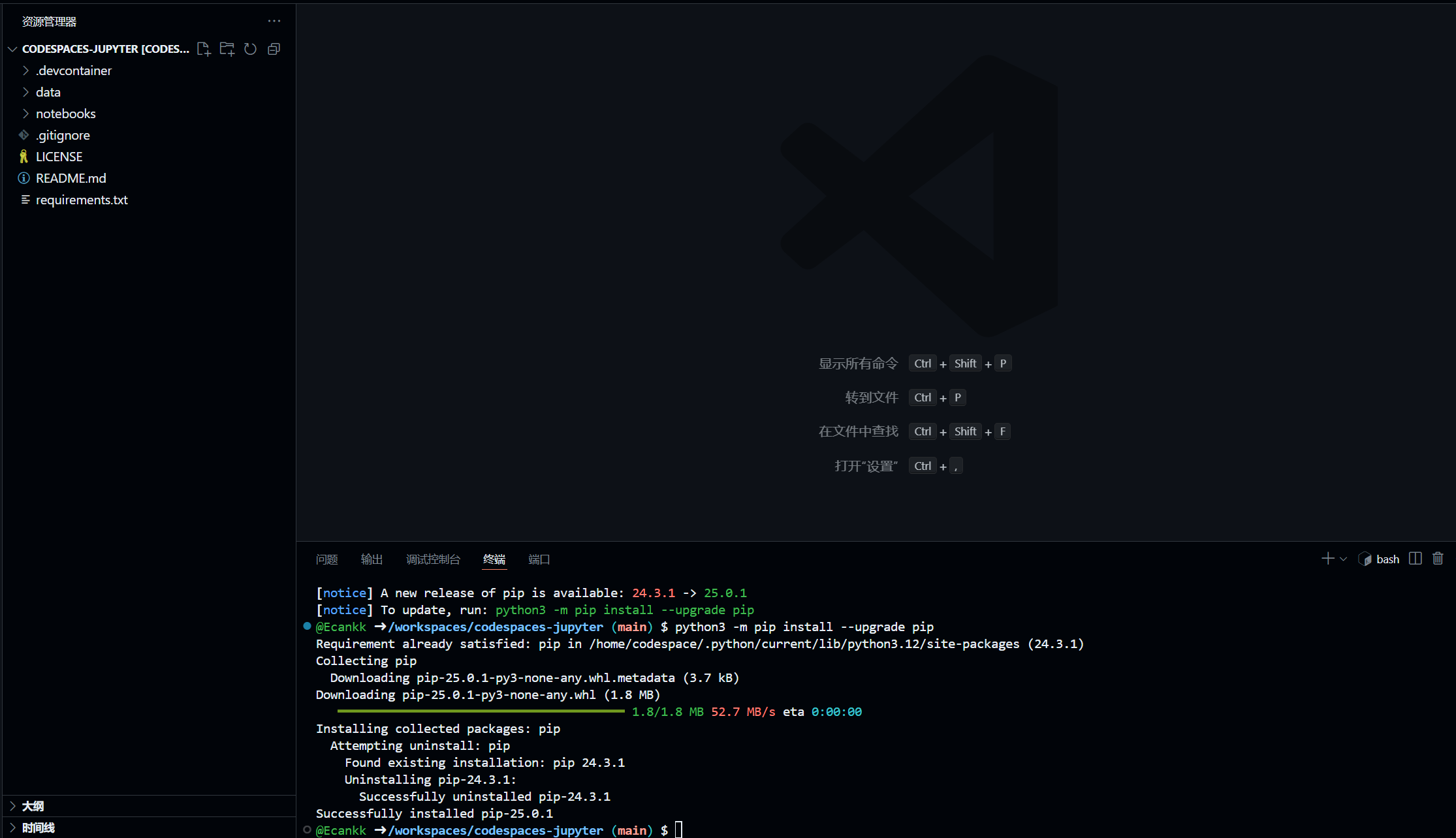1456x838 pixels.
Task: Open the 调试控制台 debug console tab
Action: coord(433,559)
